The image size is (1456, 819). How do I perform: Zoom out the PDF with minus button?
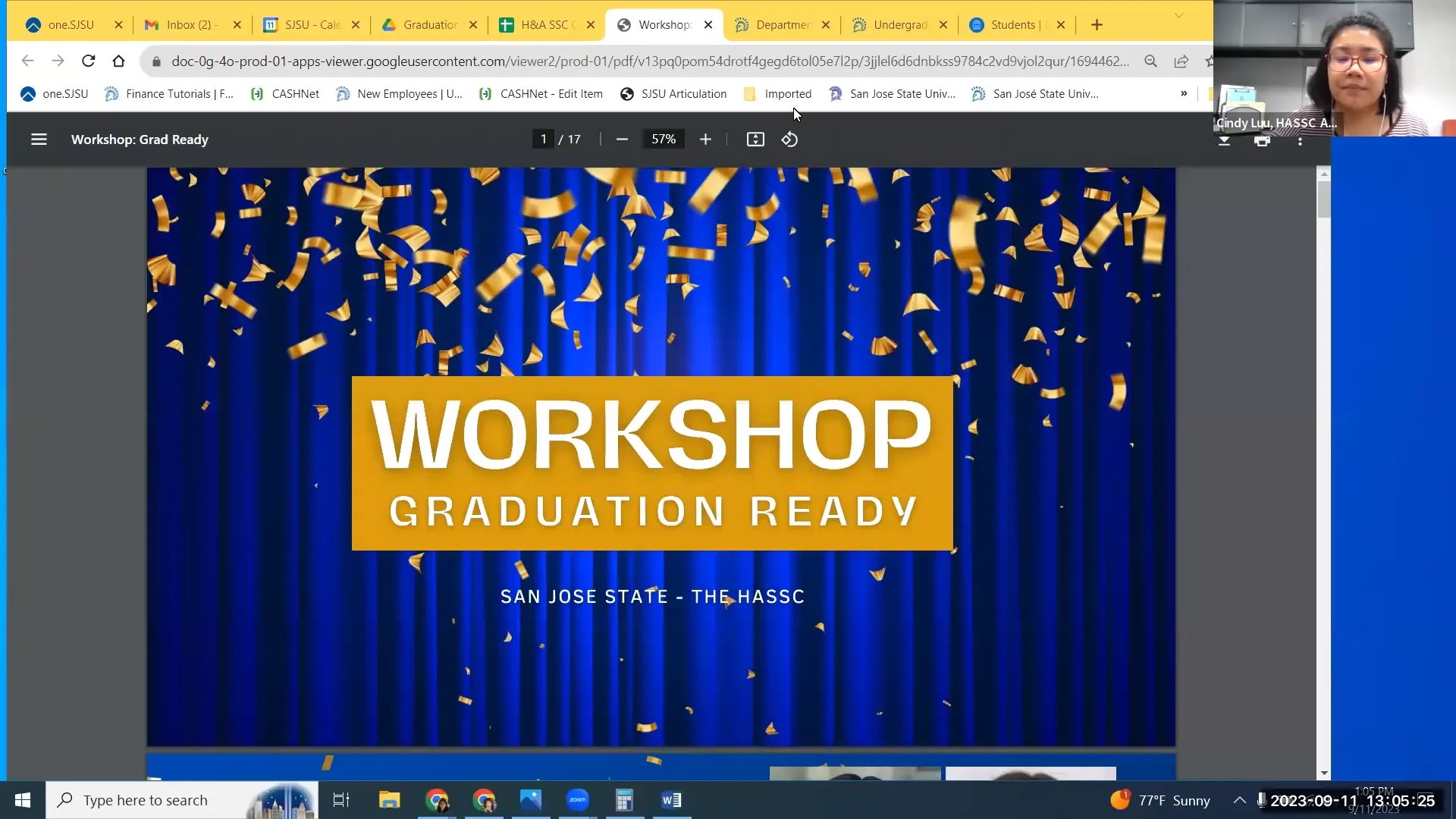point(622,140)
